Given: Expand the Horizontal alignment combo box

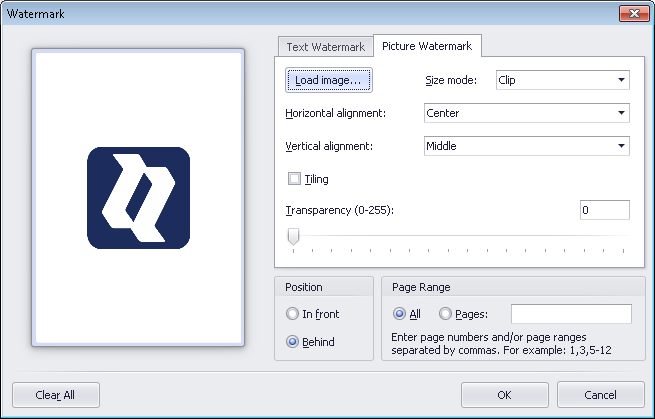Looking at the screenshot, I should pyautogui.click(x=527, y=113).
